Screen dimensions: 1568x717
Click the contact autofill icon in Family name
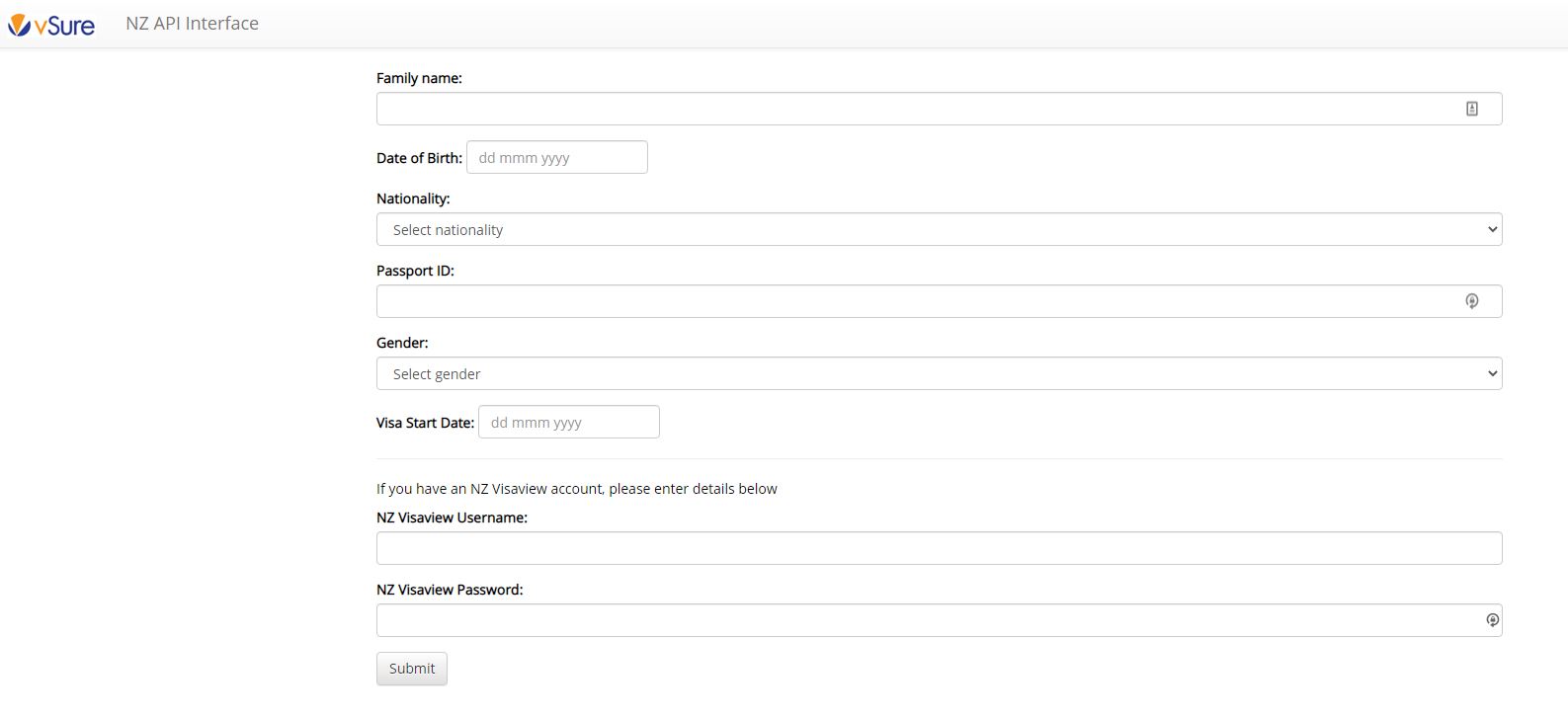click(x=1471, y=109)
